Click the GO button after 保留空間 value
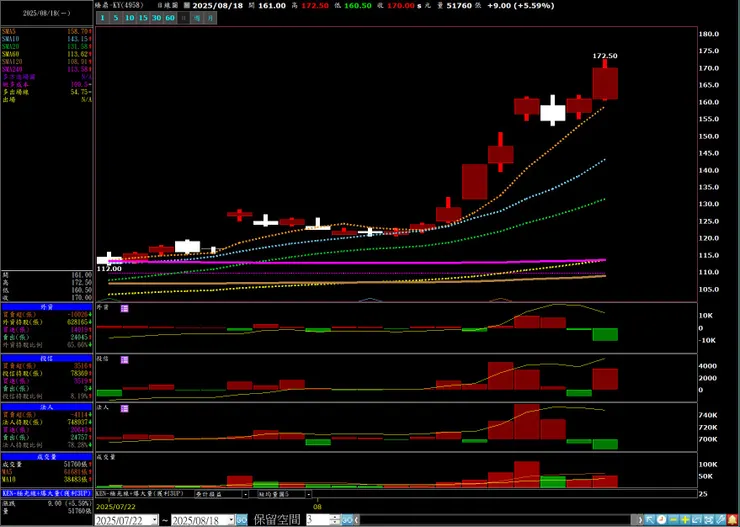 click(347, 520)
